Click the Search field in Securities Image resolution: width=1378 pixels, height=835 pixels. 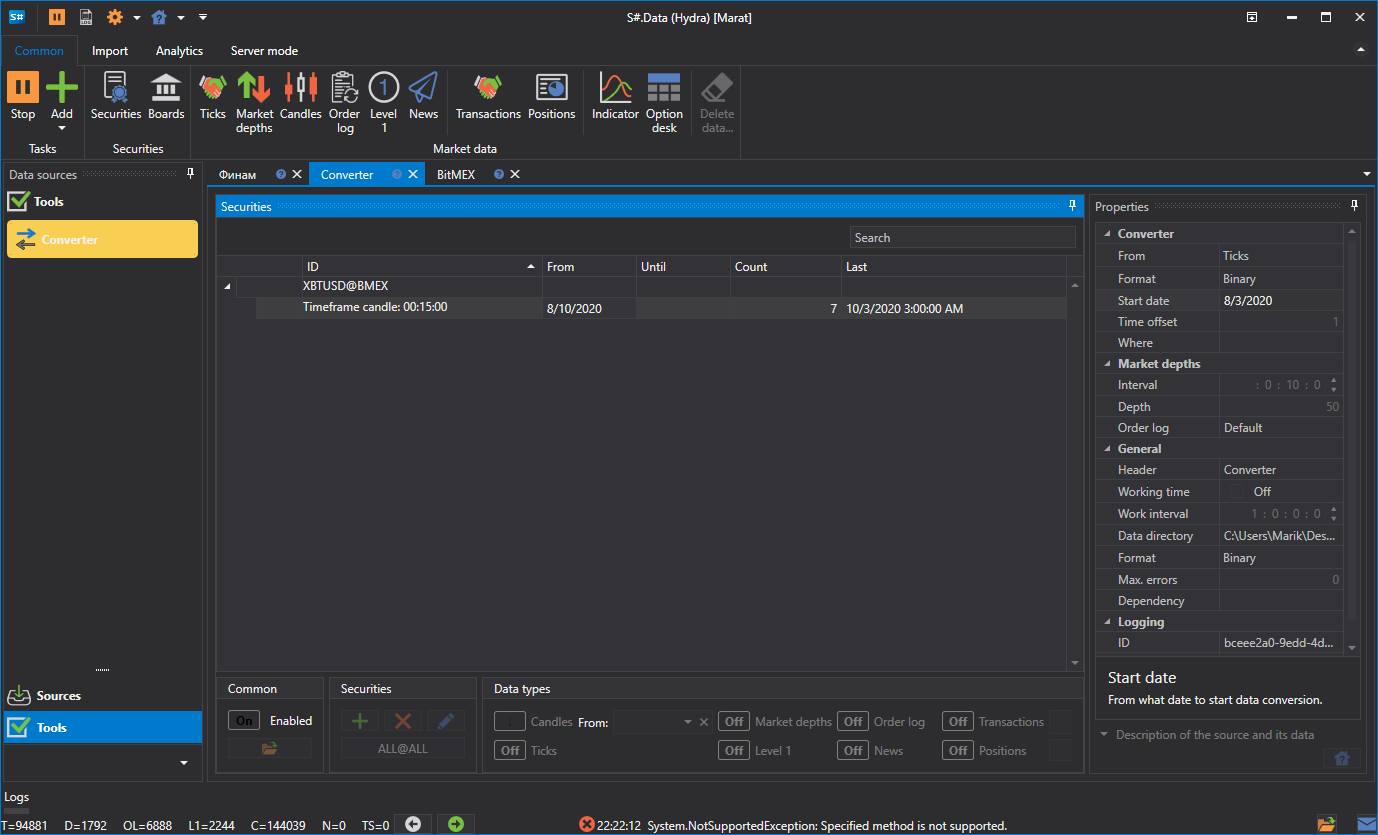[x=963, y=237]
